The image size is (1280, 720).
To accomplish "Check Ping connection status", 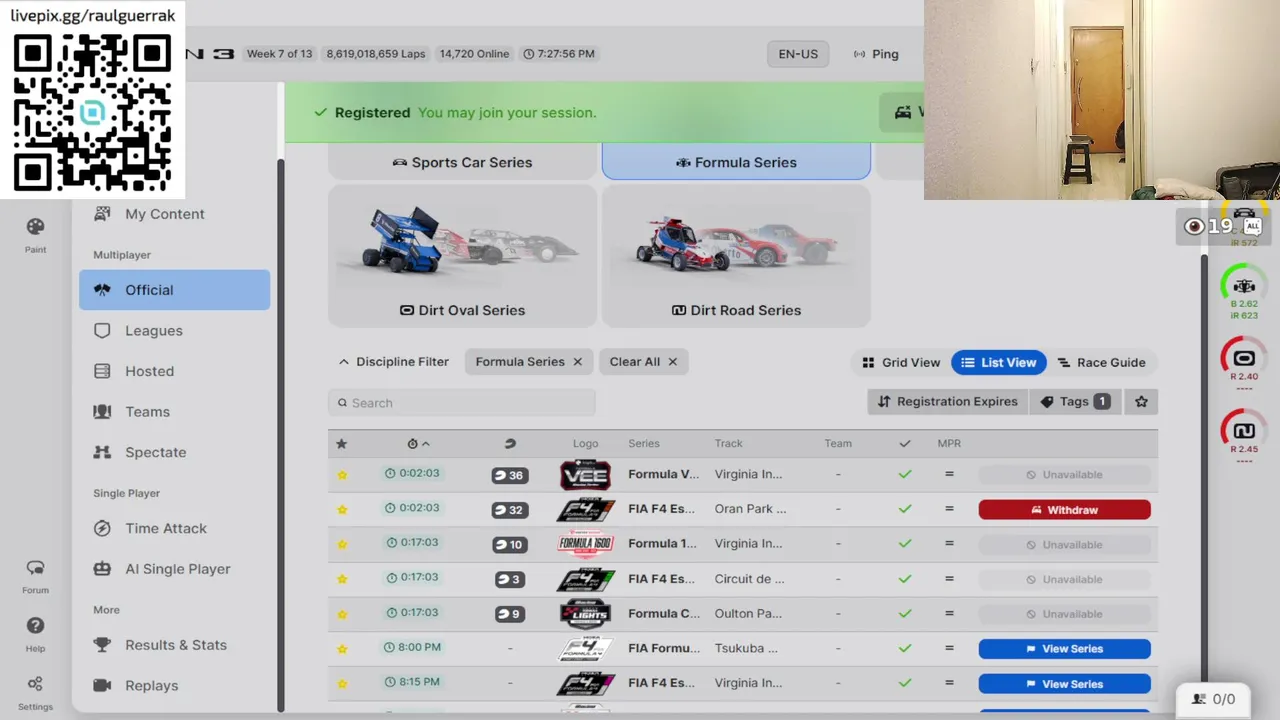I will coord(876,54).
